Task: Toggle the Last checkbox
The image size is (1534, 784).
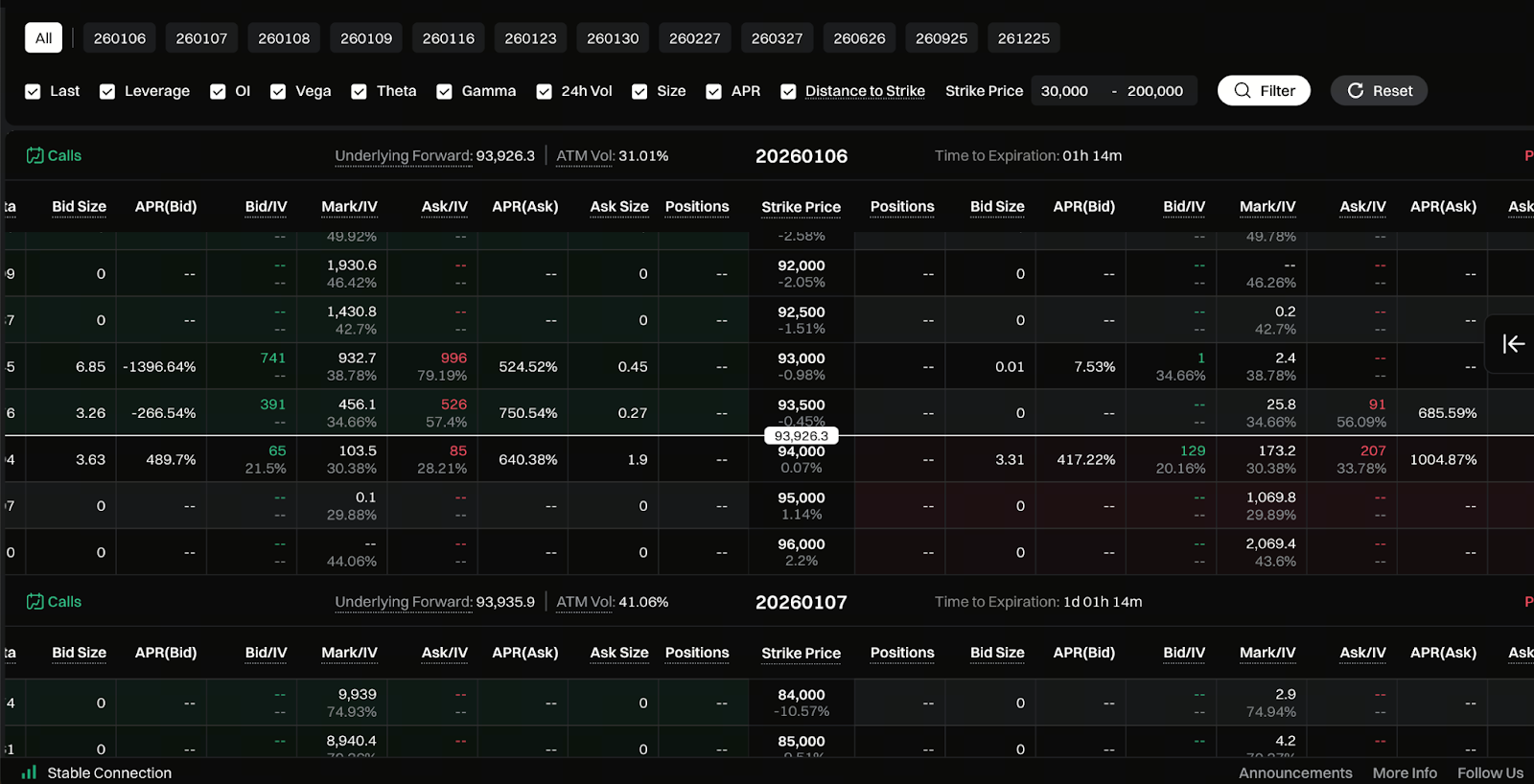Action: (33, 92)
